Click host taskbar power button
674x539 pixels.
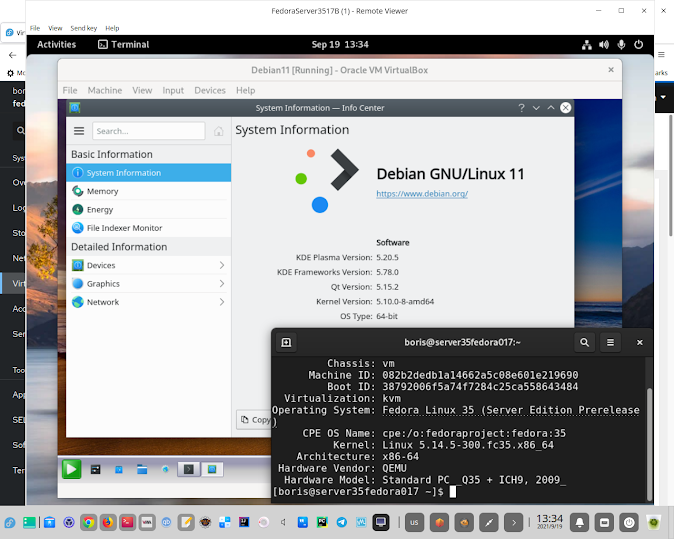click(629, 522)
